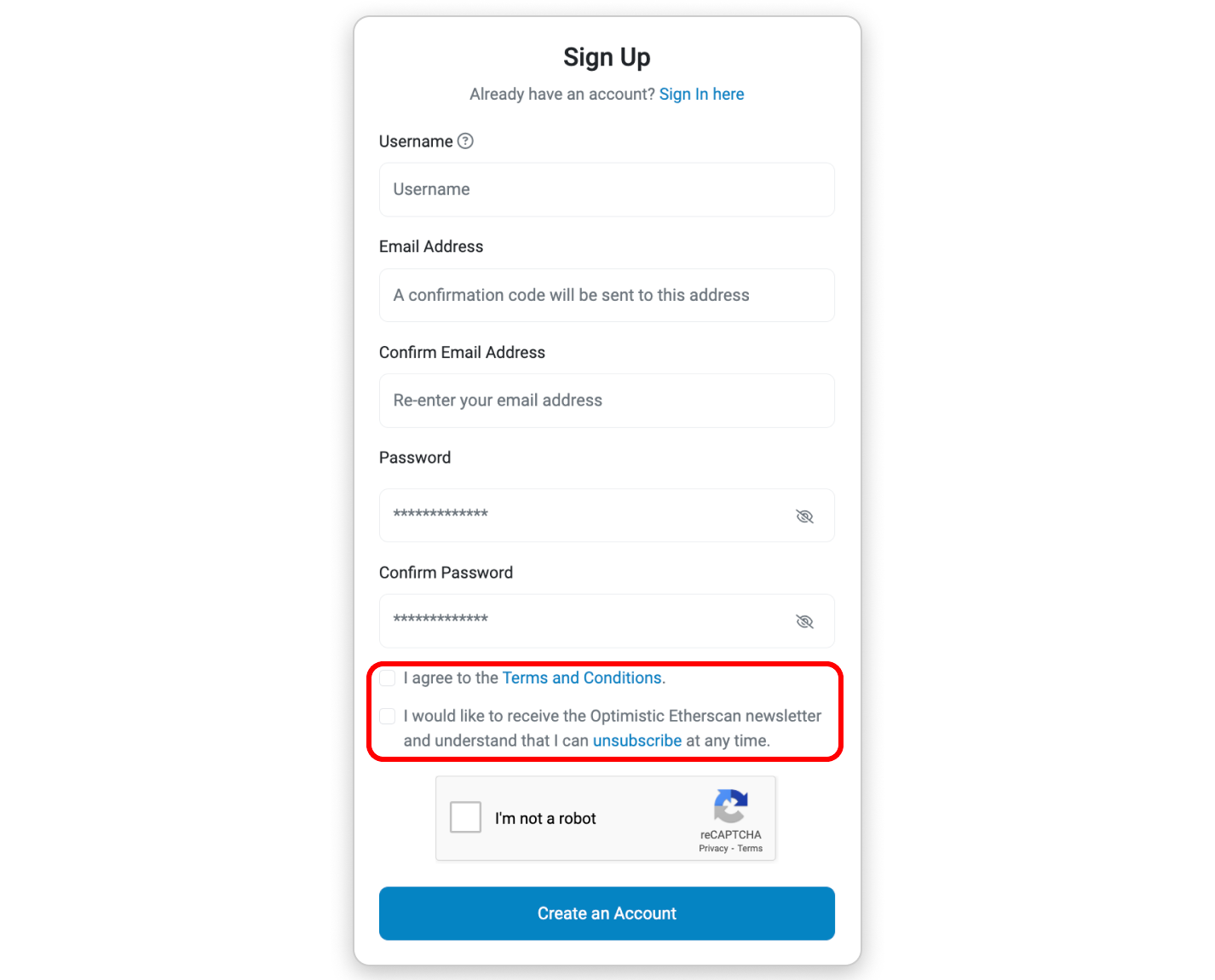
Task: Tick the I'm not a robot checkbox
Action: tap(466, 817)
